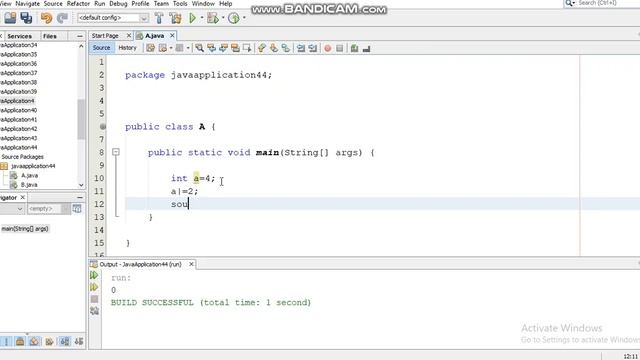Screen dimensions: 640x360
Task: Minimize the Navigator panel
Action: click(80, 198)
